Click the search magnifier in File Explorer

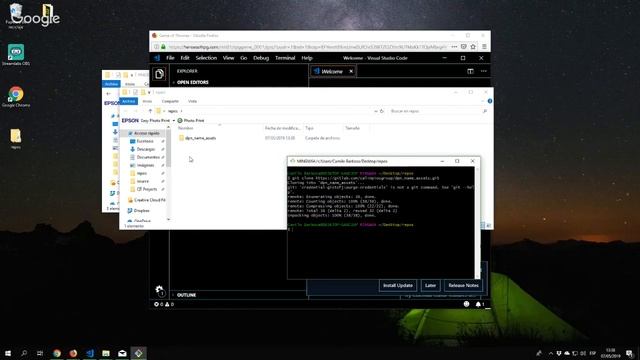(484, 111)
